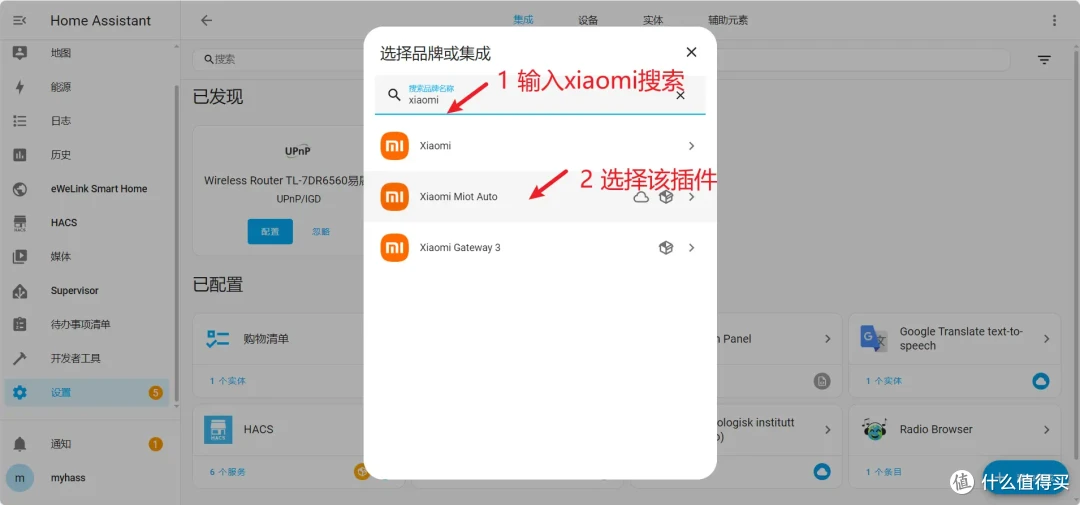Click the notifications badge showing 1

tap(156, 444)
